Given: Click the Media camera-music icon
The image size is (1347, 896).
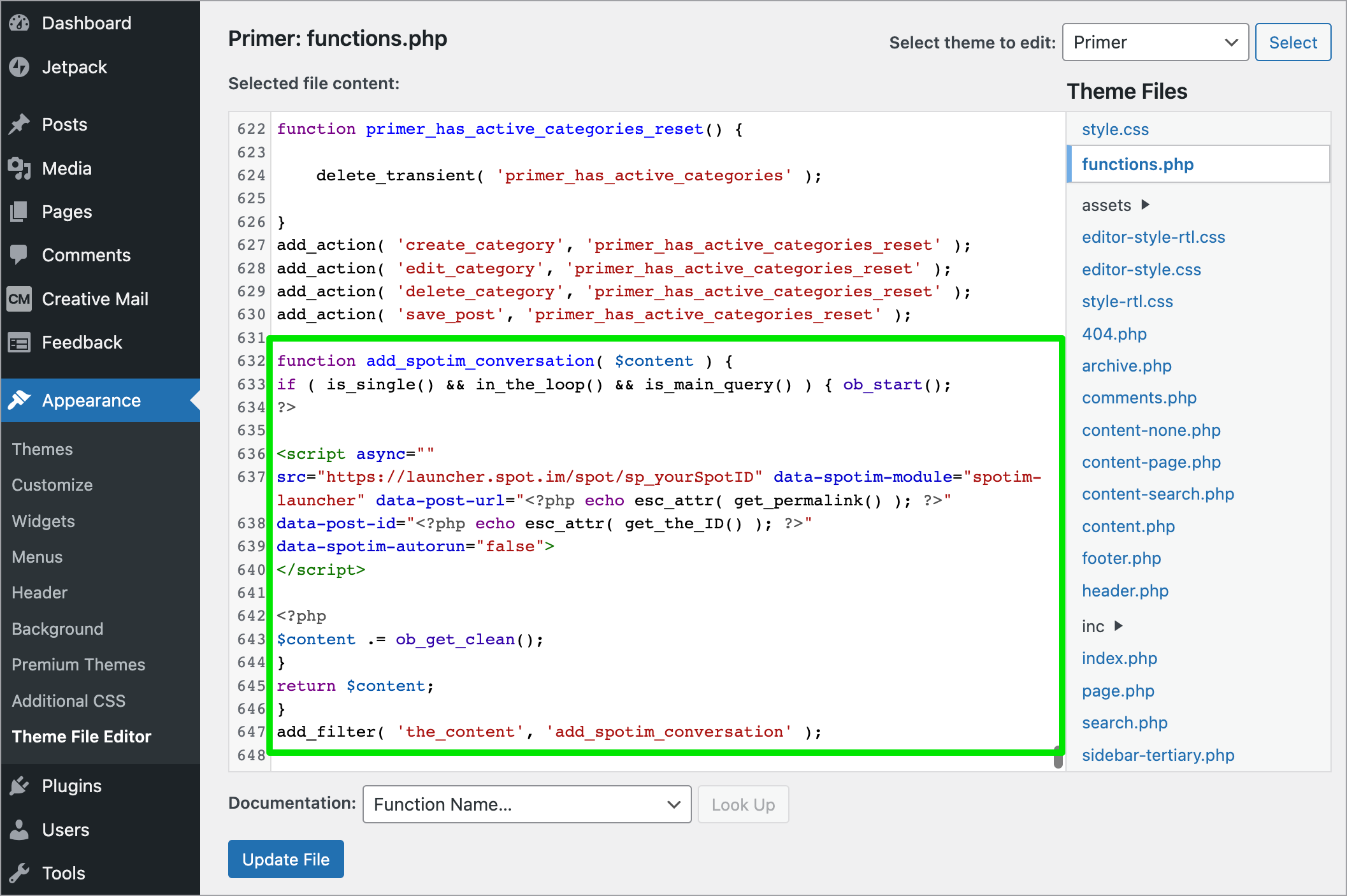Looking at the screenshot, I should 19,168.
